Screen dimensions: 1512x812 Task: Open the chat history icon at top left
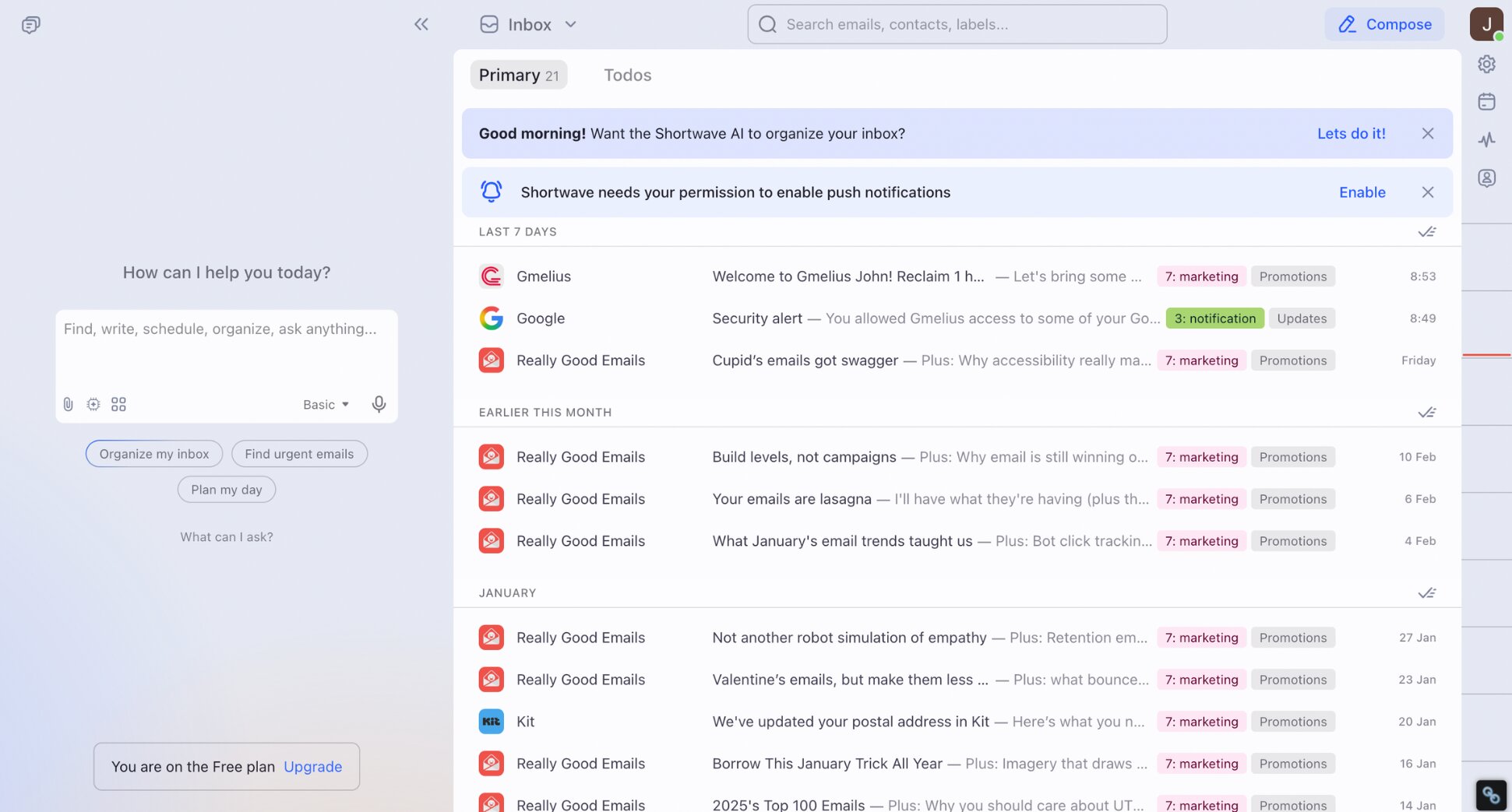pyautogui.click(x=30, y=24)
